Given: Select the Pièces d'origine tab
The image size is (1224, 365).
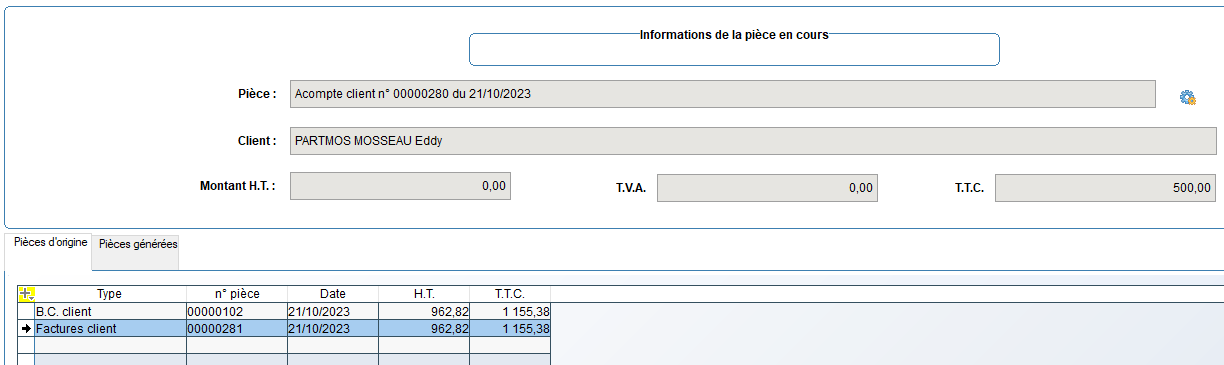Looking at the screenshot, I should pyautogui.click(x=51, y=243).
